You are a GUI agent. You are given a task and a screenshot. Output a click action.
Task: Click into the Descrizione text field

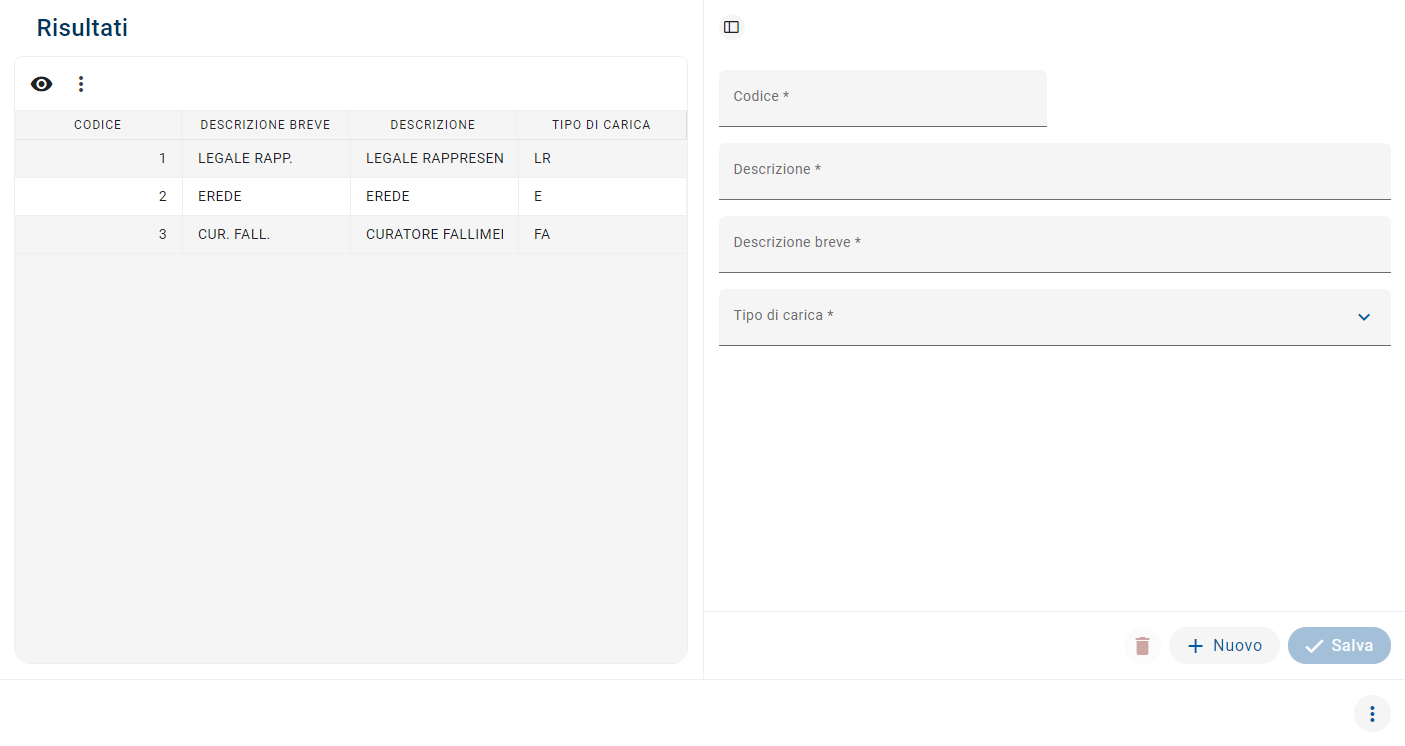click(x=1054, y=171)
